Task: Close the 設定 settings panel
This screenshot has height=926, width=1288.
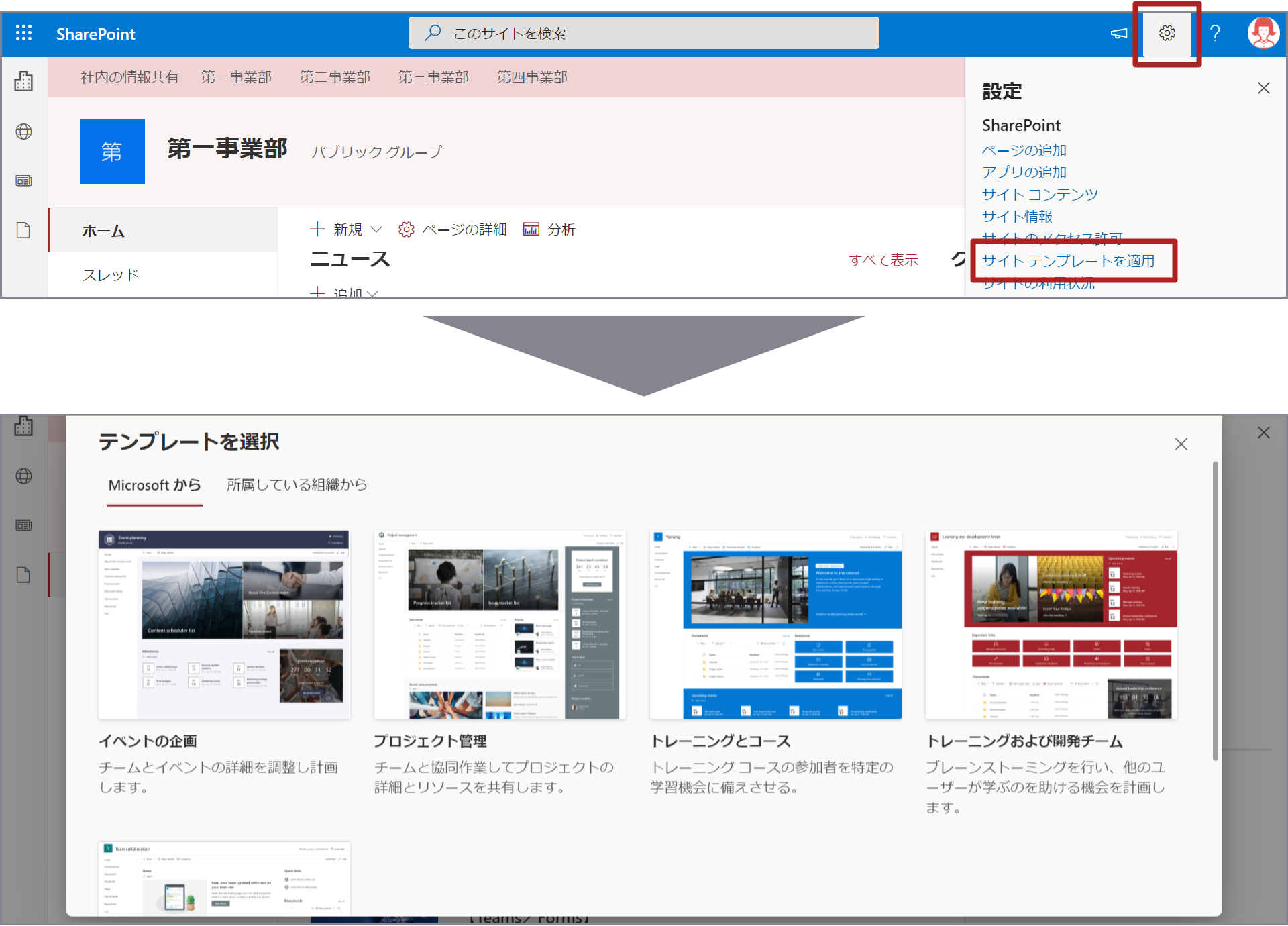Action: point(1264,88)
